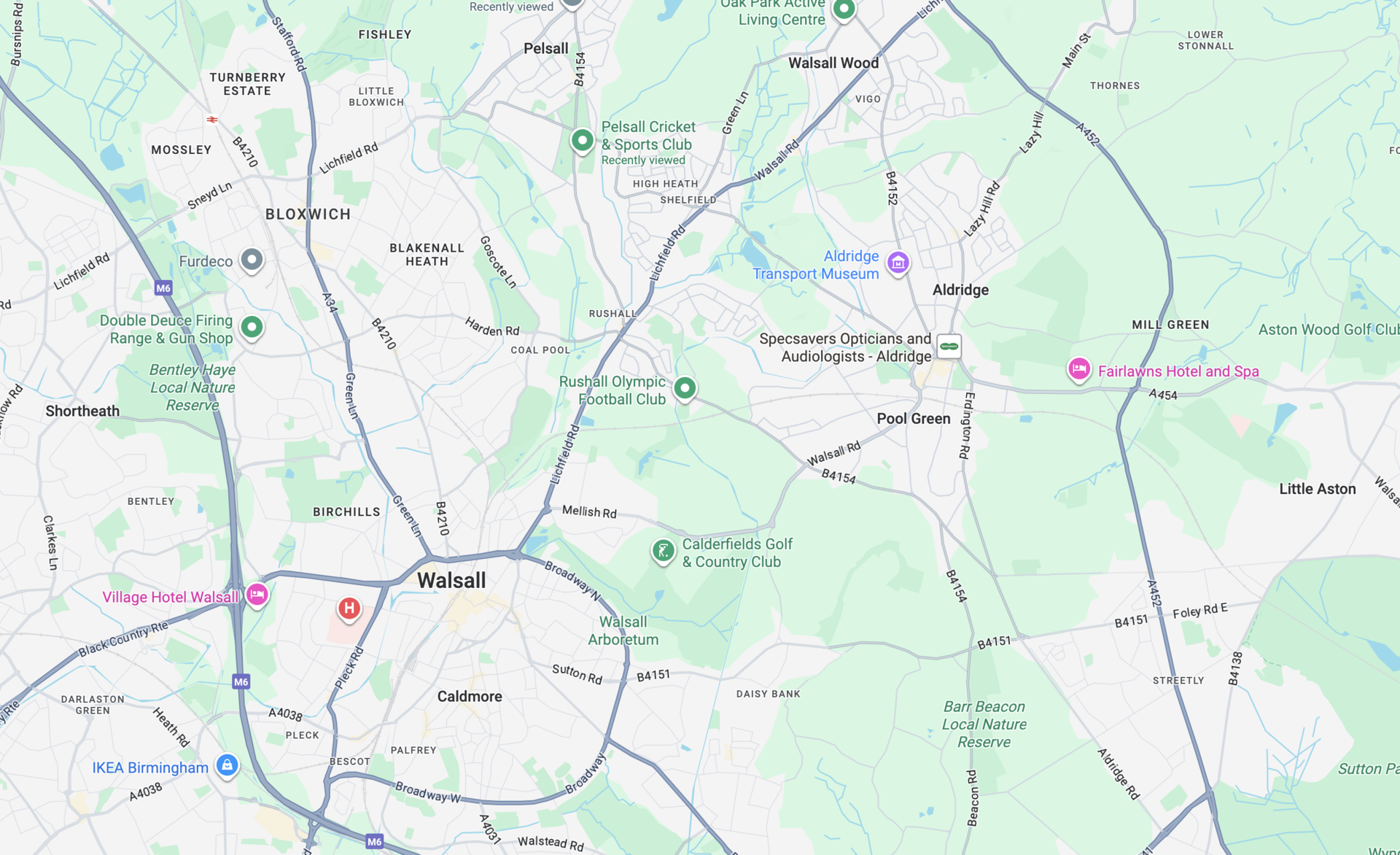Image resolution: width=1400 pixels, height=855 pixels.
Task: Select the Aldridge town label
Action: pos(960,290)
